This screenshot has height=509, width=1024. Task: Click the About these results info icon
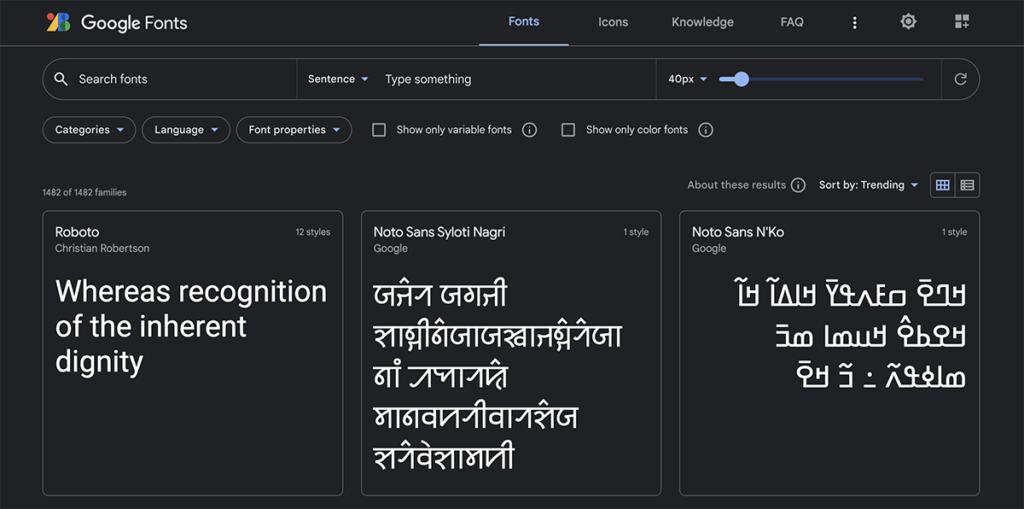pos(798,186)
